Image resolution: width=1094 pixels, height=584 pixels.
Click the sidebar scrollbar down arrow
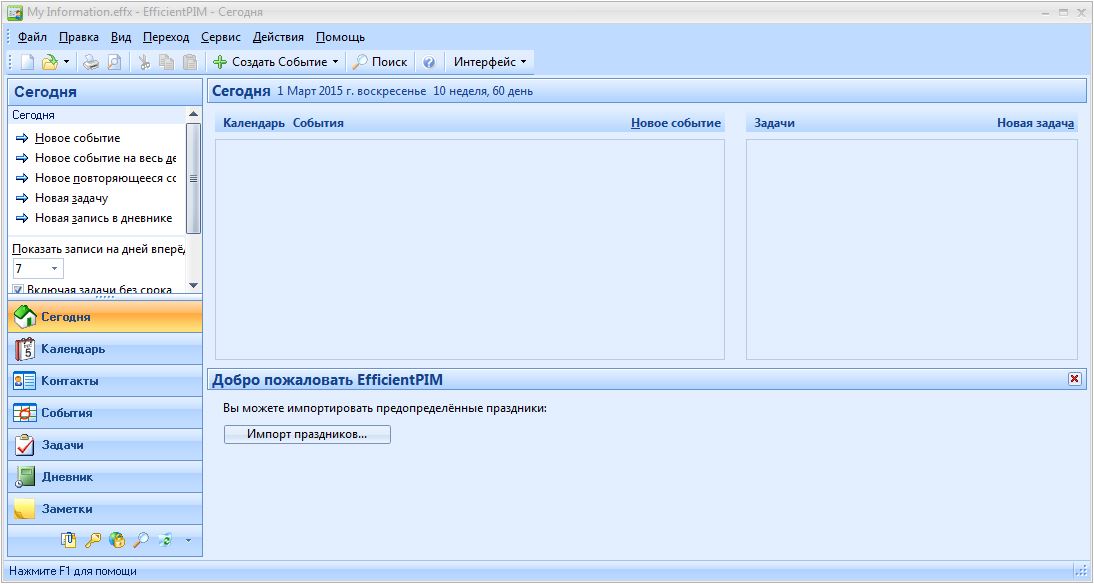point(193,285)
